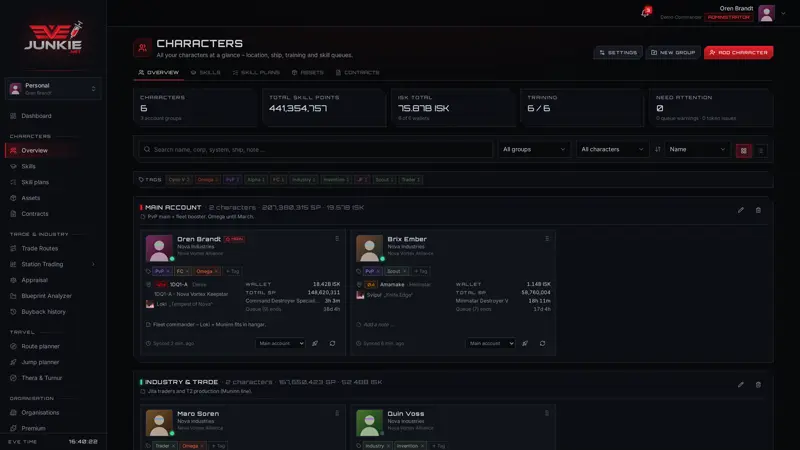
Task: Focus the character search field
Action: click(x=316, y=149)
